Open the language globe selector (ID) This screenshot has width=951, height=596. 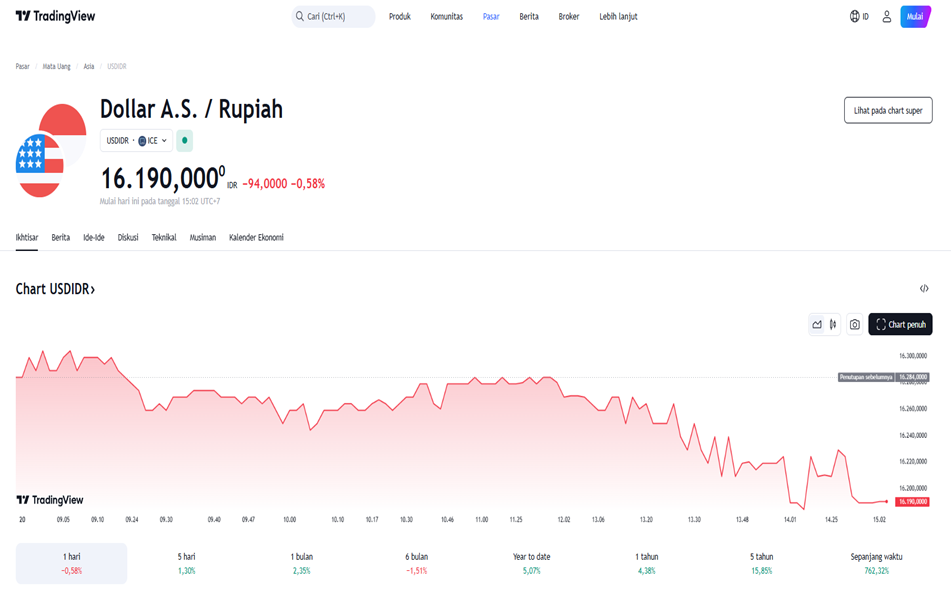click(x=858, y=16)
